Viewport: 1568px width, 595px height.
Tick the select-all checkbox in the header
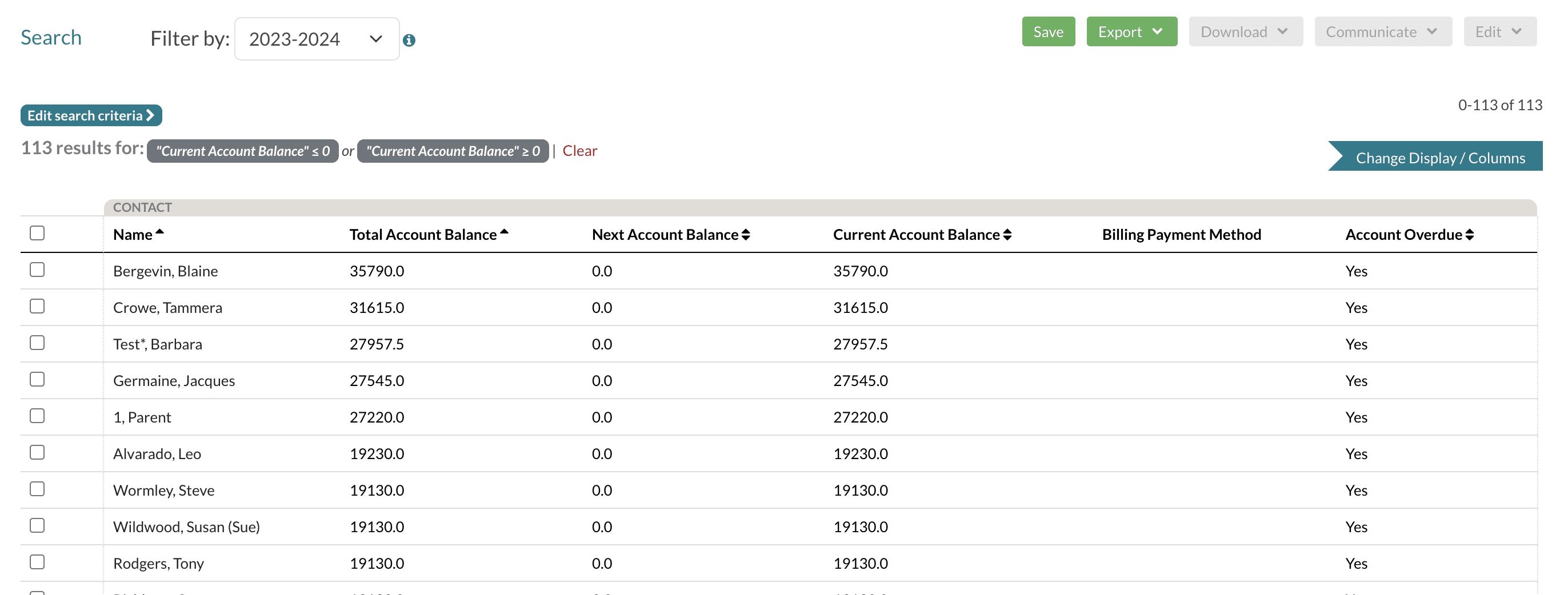37,233
